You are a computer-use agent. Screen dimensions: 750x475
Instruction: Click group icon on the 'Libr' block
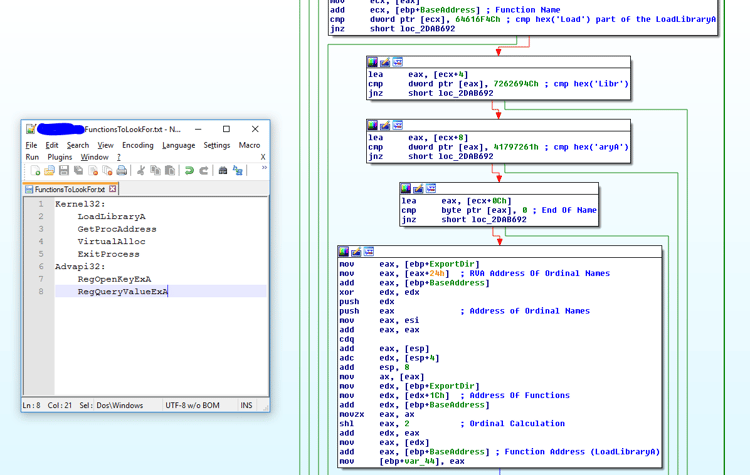[x=397, y=62]
